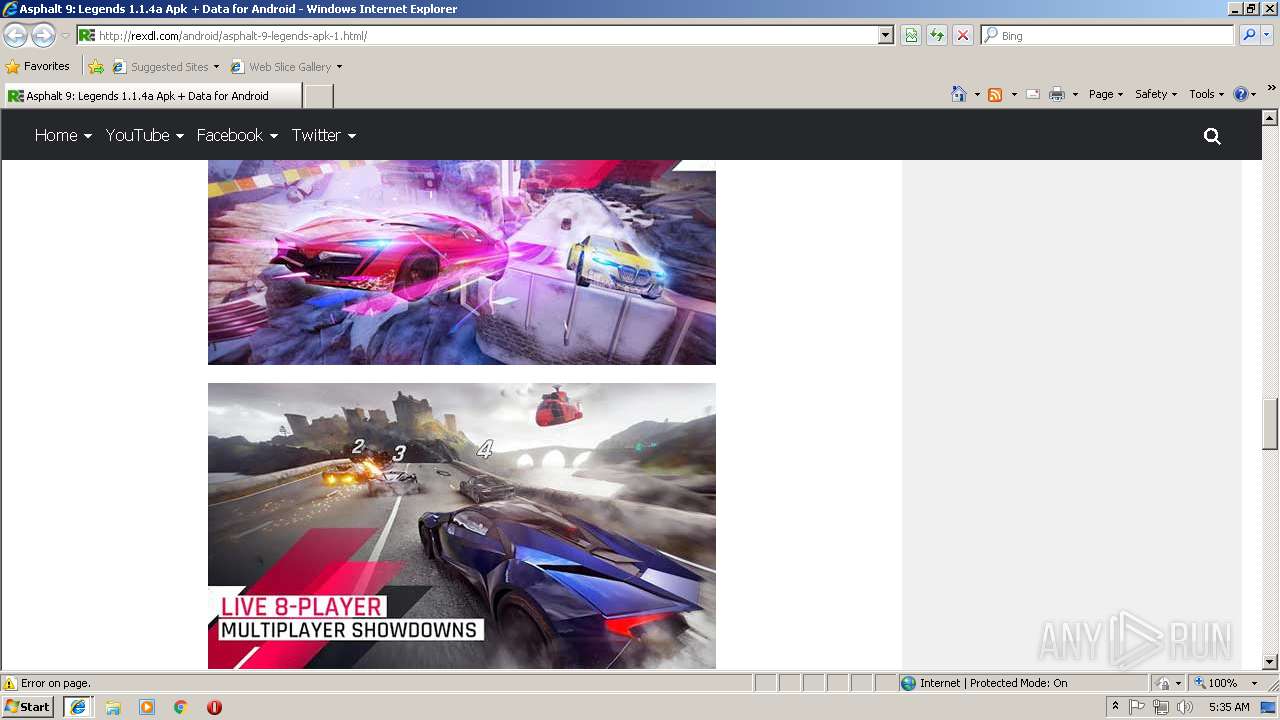Open the Tools menu
1280x720 pixels.
point(1206,94)
